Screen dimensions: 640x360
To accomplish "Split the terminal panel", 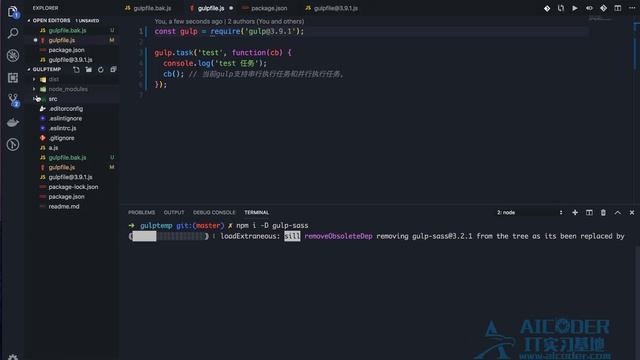I will (x=589, y=213).
